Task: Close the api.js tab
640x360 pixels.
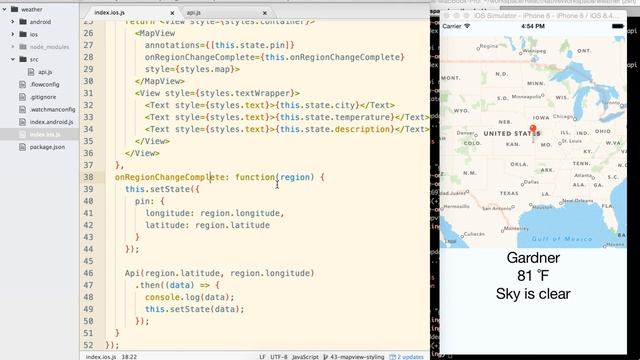Action: point(264,13)
